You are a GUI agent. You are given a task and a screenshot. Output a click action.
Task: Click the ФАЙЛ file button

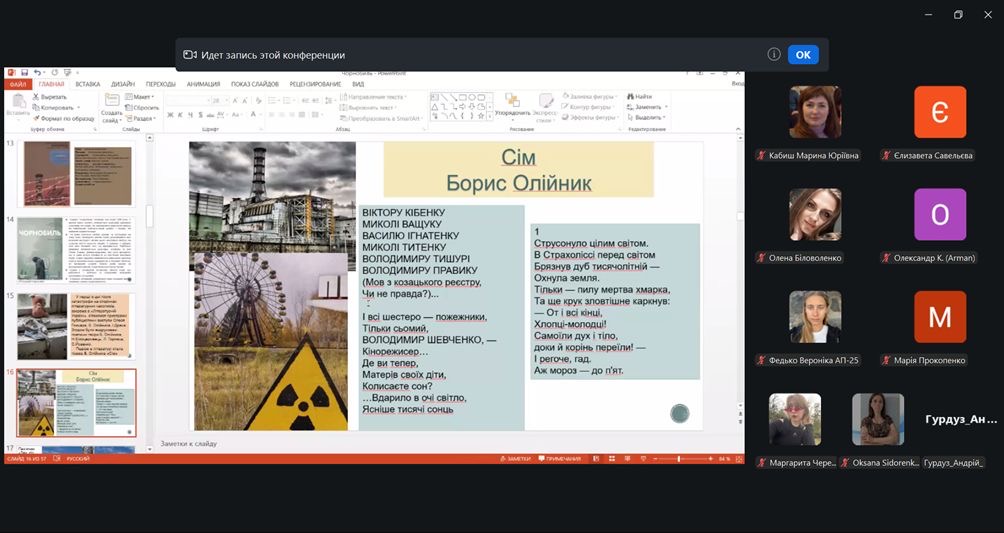[18, 84]
